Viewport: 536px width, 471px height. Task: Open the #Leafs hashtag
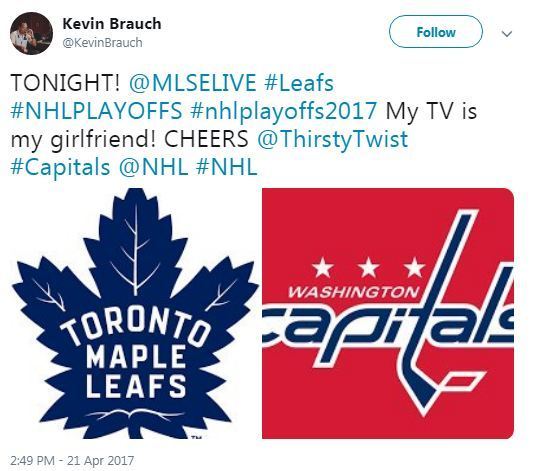point(299,83)
